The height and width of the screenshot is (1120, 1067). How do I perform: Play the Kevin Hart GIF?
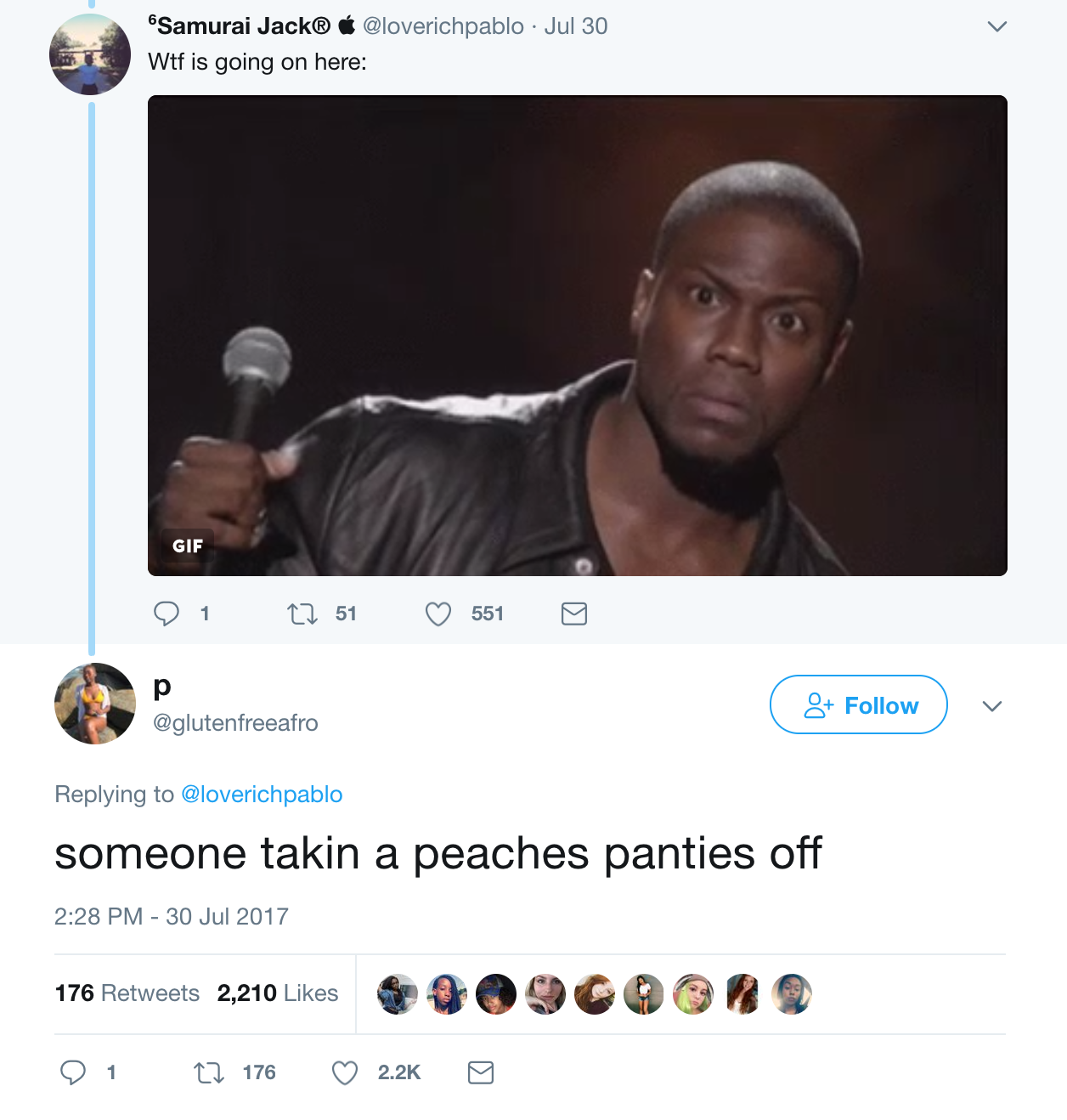(578, 336)
